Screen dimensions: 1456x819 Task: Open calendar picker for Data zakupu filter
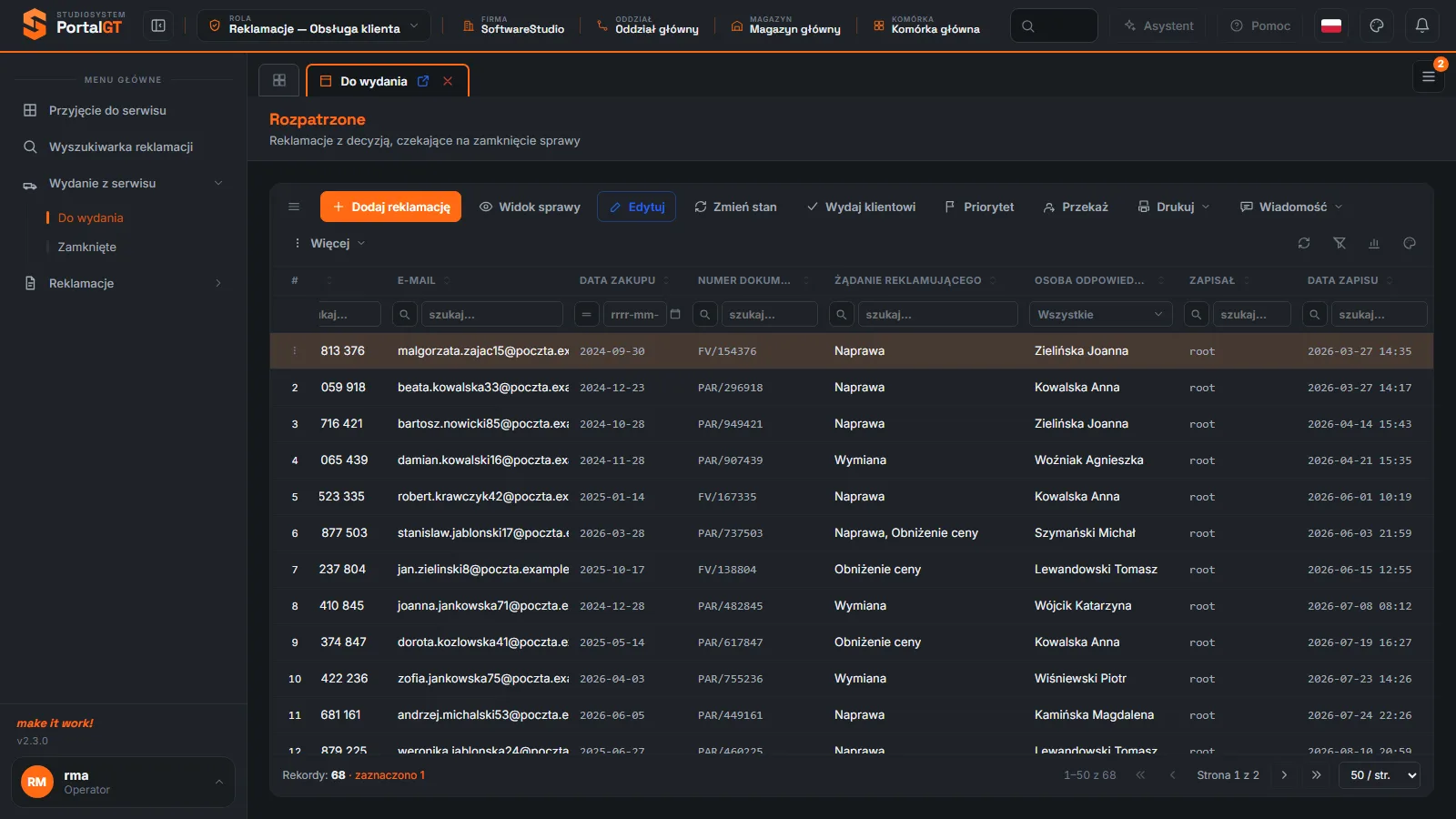(675, 314)
